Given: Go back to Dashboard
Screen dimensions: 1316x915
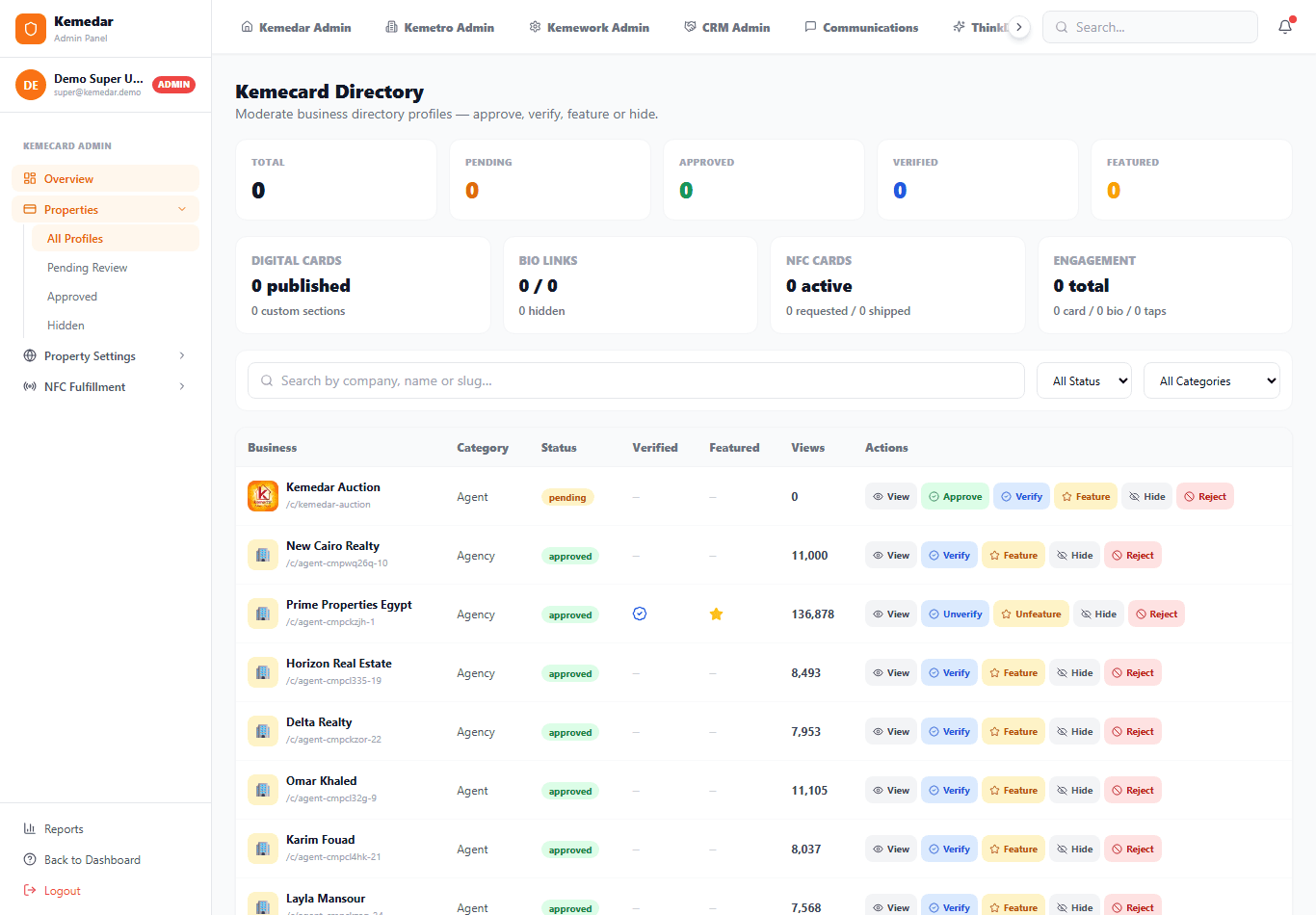Looking at the screenshot, I should [92, 860].
